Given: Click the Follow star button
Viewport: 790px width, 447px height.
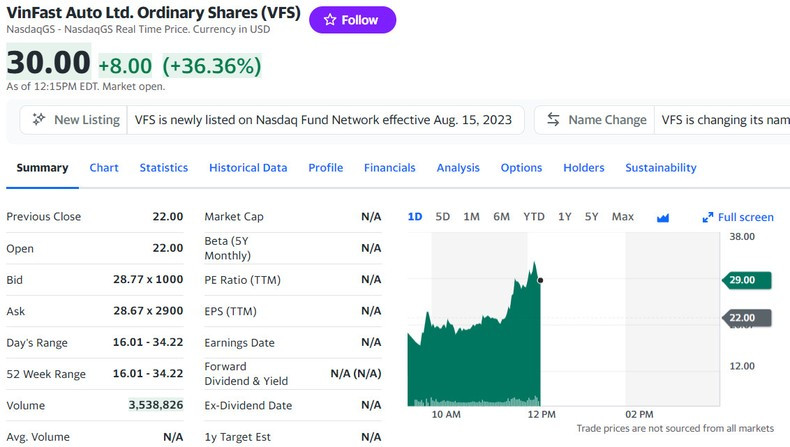Looking at the screenshot, I should point(351,20).
